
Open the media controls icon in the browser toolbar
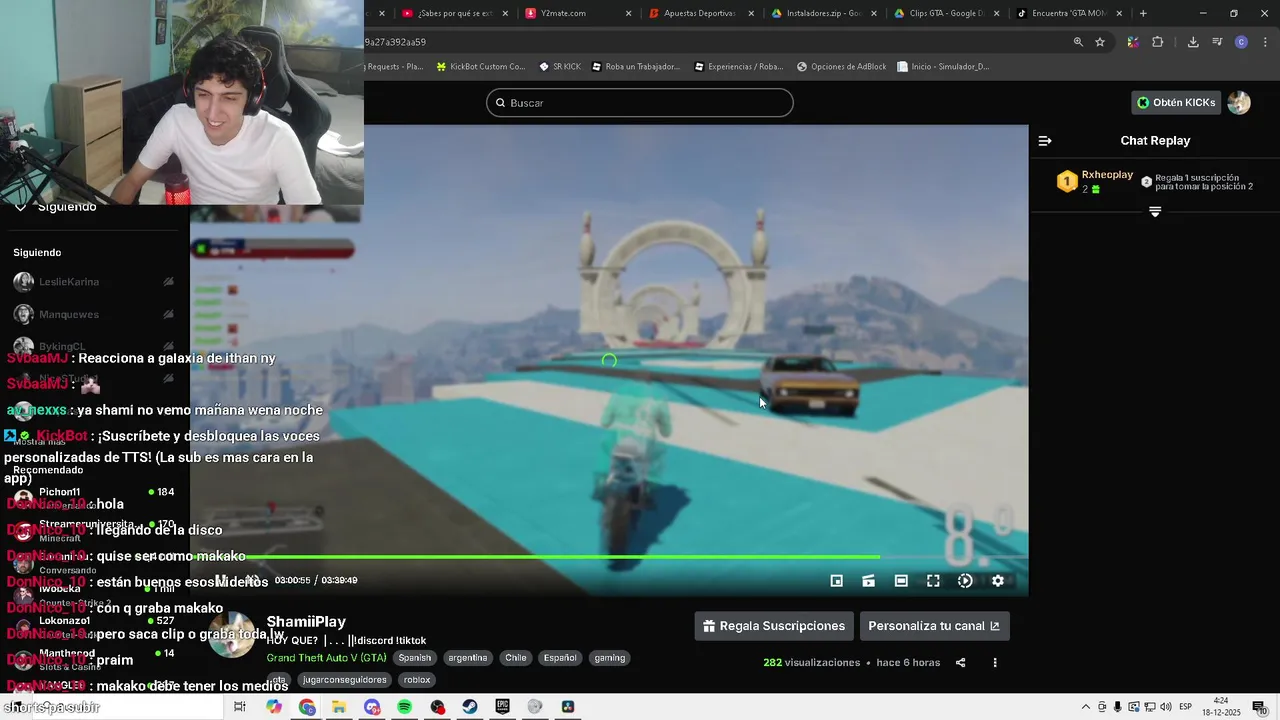[1217, 42]
